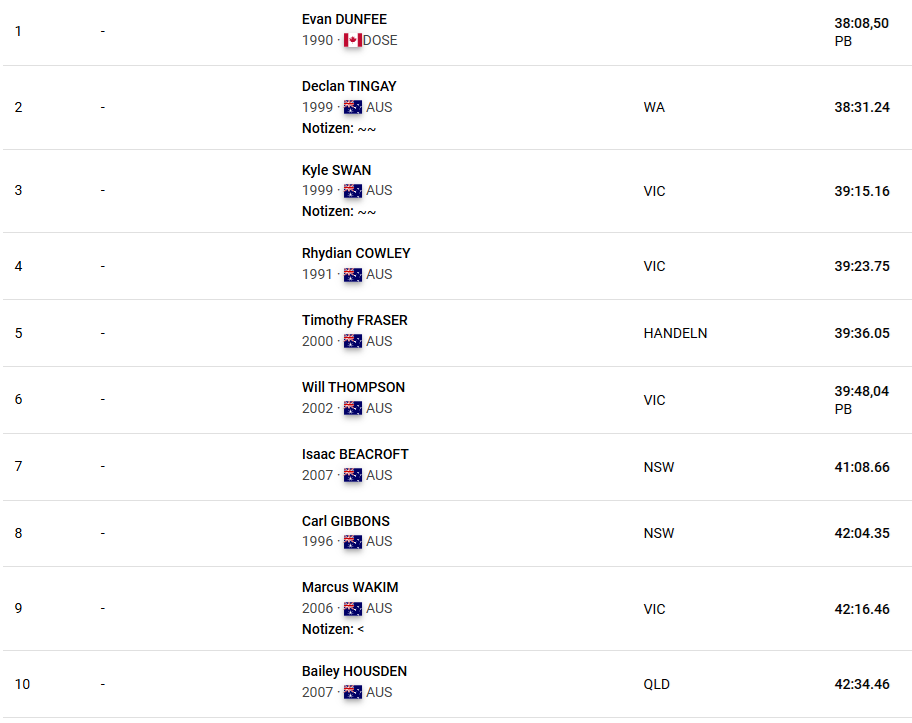912x723 pixels.
Task: Click the Australian flag for Rhydian COWLEY
Action: (x=352, y=275)
